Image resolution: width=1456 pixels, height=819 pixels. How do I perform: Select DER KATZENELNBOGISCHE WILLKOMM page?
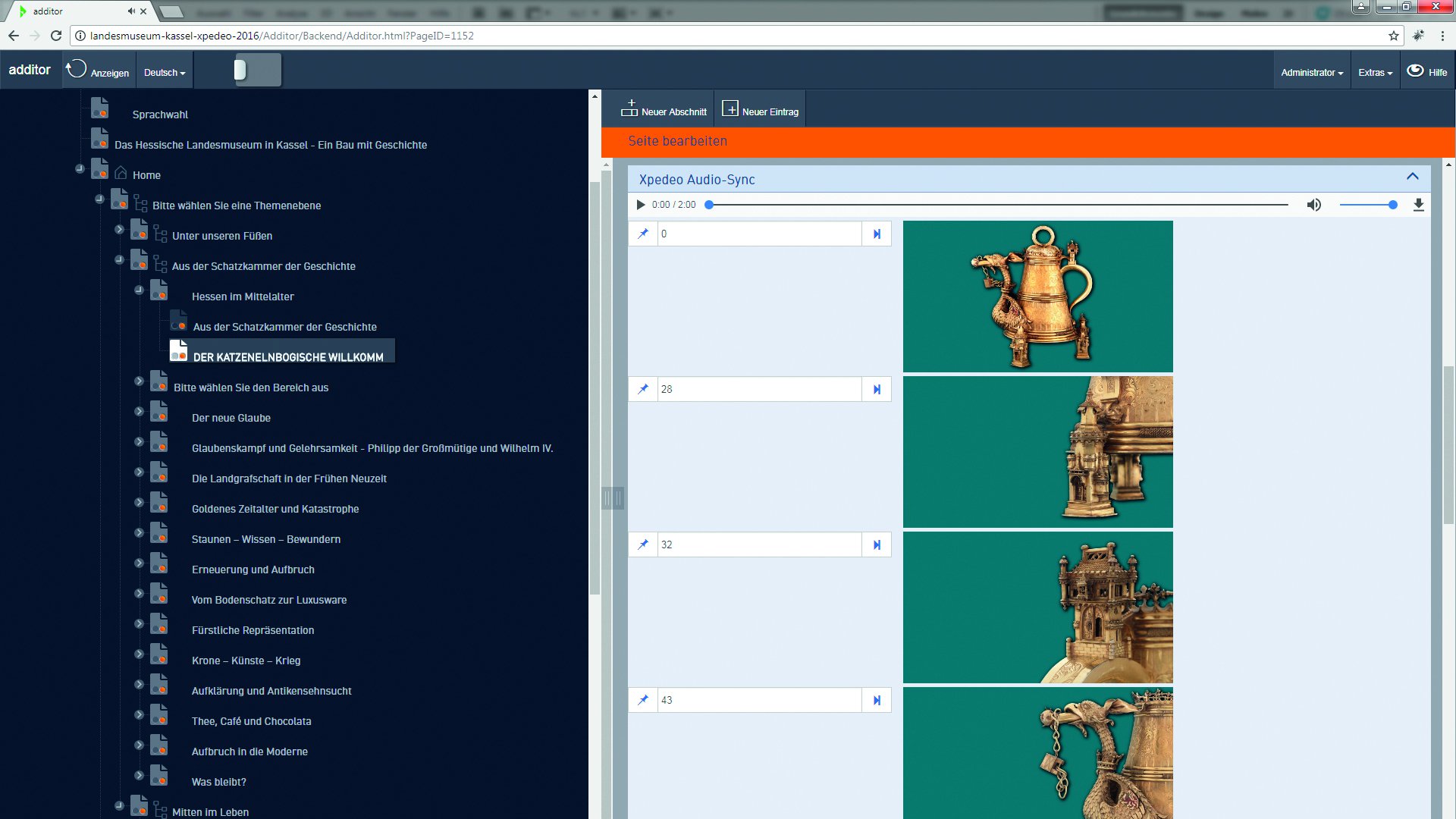tap(288, 357)
